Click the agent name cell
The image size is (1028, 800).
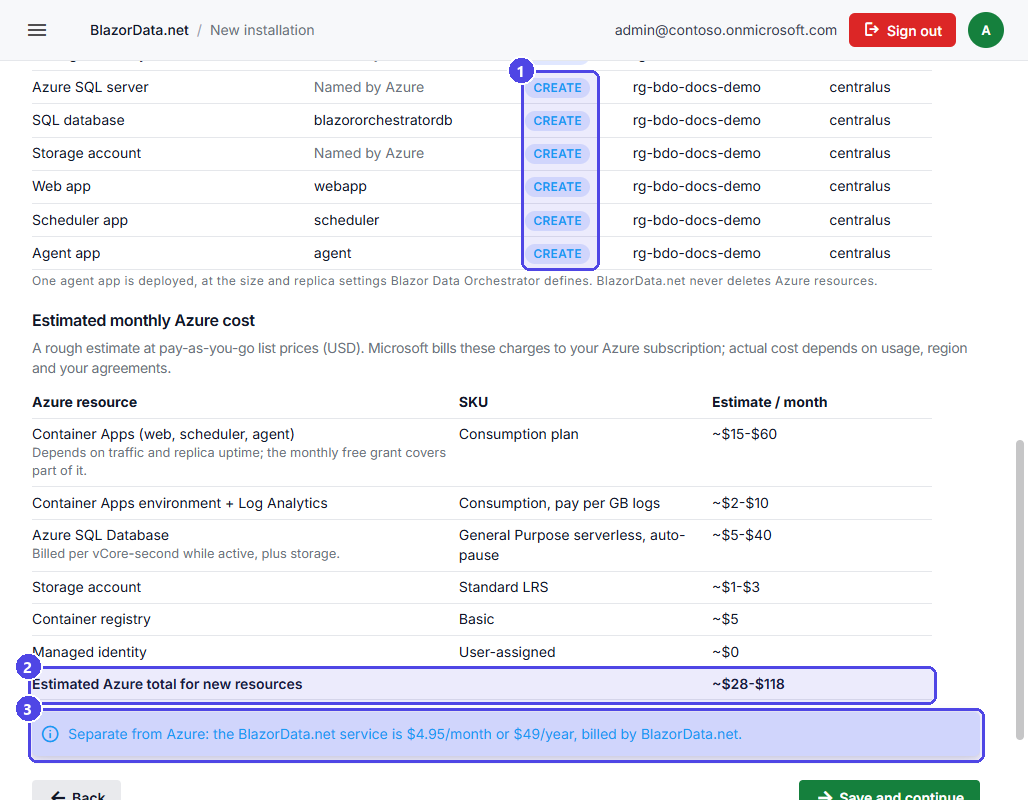point(332,253)
